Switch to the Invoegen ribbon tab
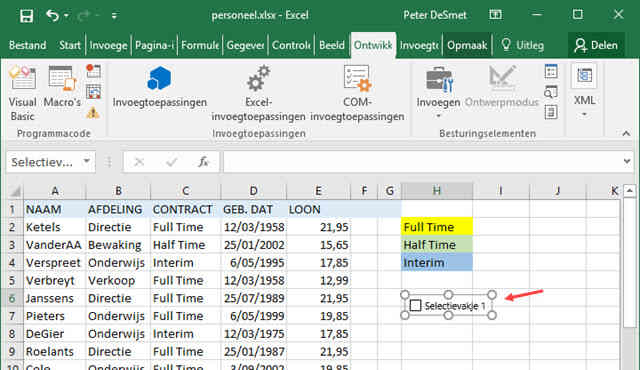Screen dimensions: 640x370 tap(108, 45)
